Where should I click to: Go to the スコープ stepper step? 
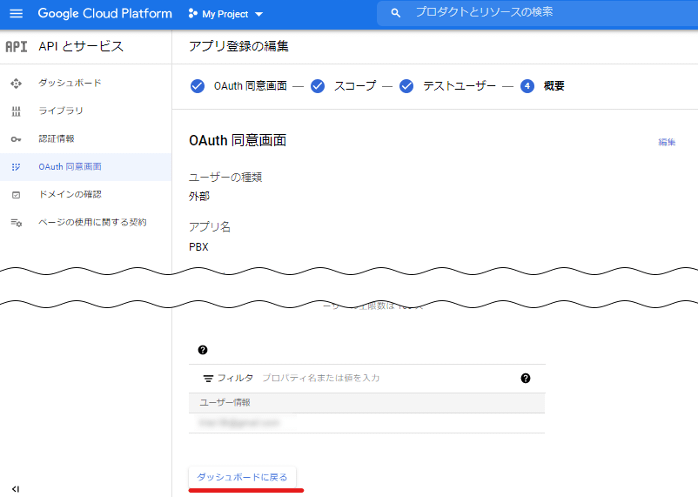click(355, 86)
